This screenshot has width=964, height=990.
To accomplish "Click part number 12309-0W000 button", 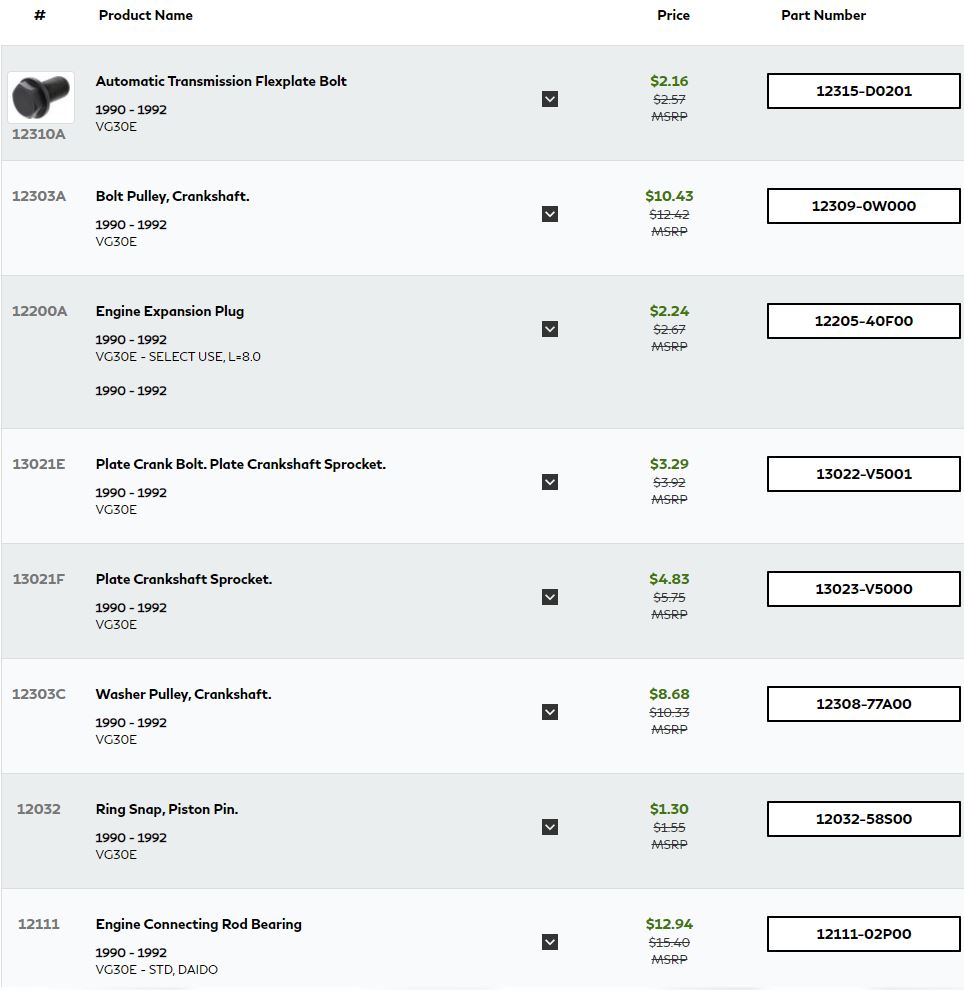I will pyautogui.click(x=864, y=206).
